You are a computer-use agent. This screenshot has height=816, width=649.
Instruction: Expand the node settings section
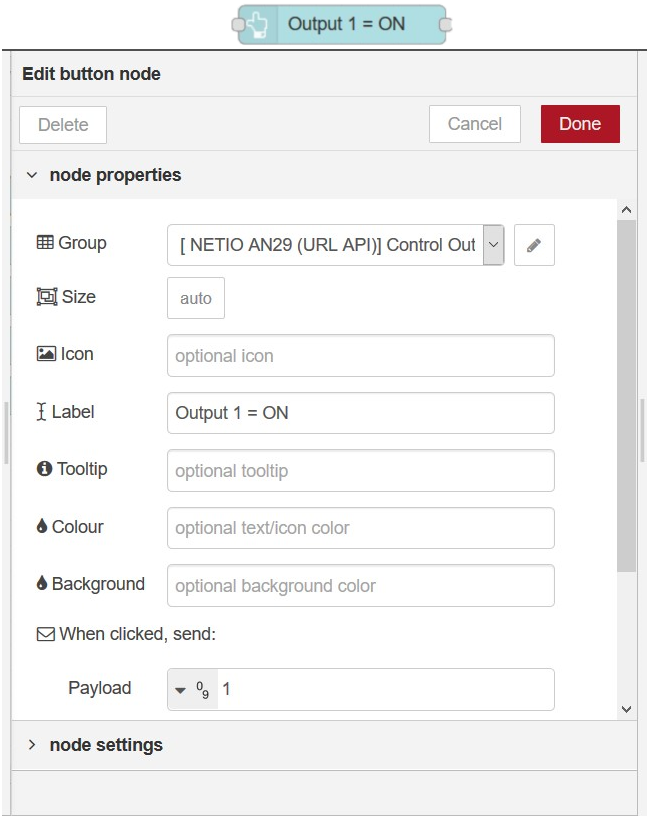(32, 745)
